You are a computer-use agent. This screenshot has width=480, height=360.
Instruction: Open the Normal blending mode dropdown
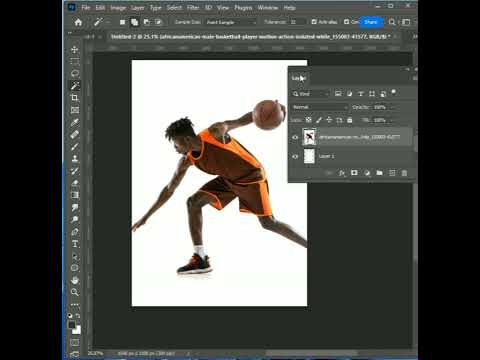pos(320,107)
